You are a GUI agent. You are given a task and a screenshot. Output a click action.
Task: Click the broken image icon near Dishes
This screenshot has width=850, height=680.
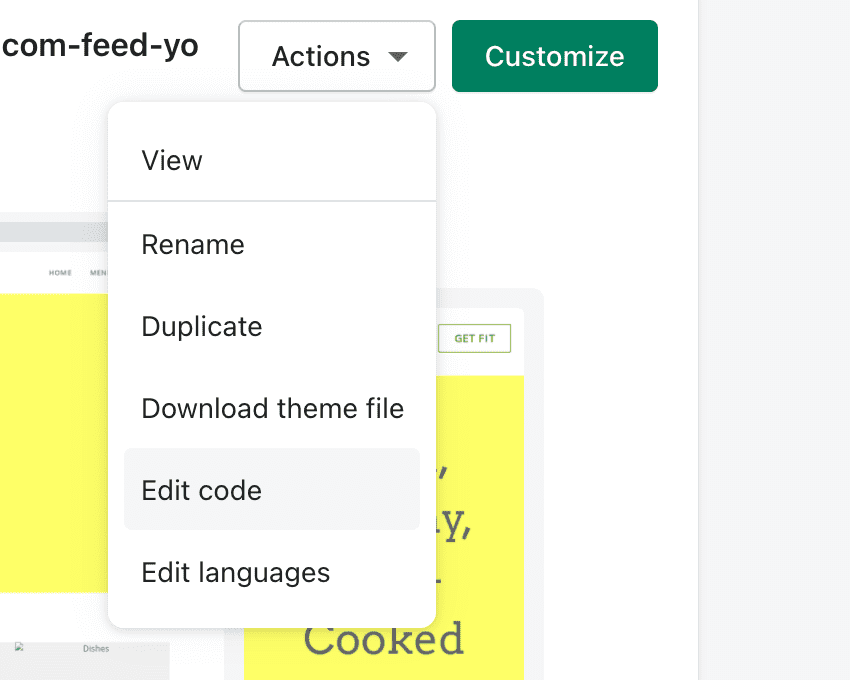coord(20,646)
